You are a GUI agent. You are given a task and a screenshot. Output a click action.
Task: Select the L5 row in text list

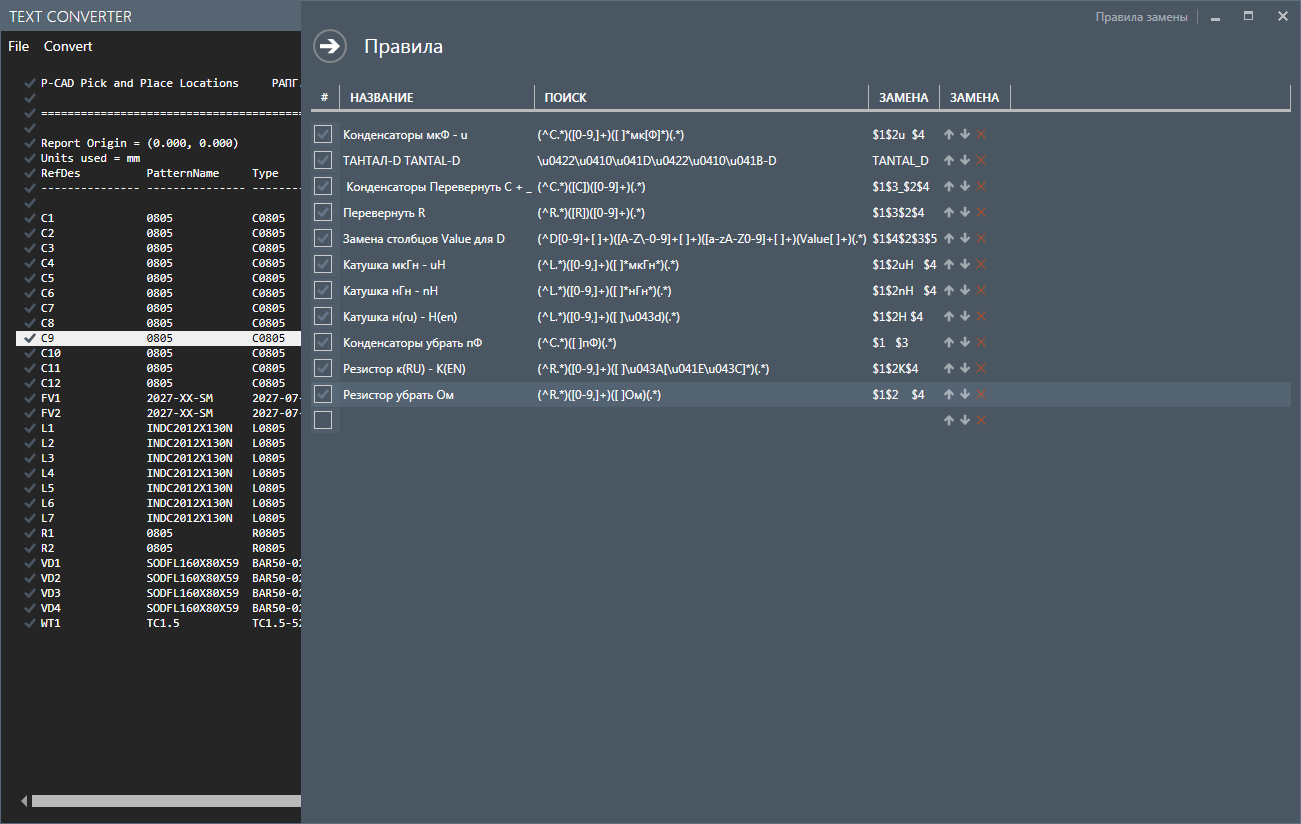click(x=158, y=488)
